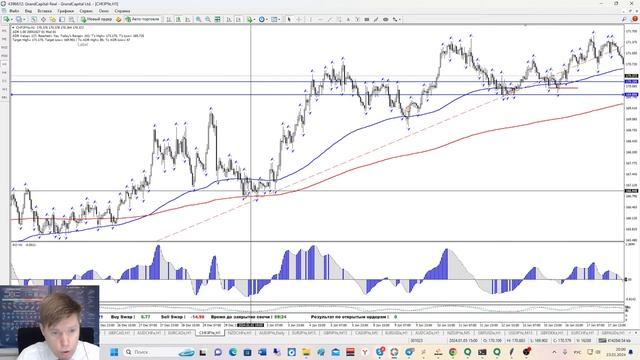Toggle the chart shift button
Image resolution: width=640 pixels, height=360 pixels.
click(238, 19)
